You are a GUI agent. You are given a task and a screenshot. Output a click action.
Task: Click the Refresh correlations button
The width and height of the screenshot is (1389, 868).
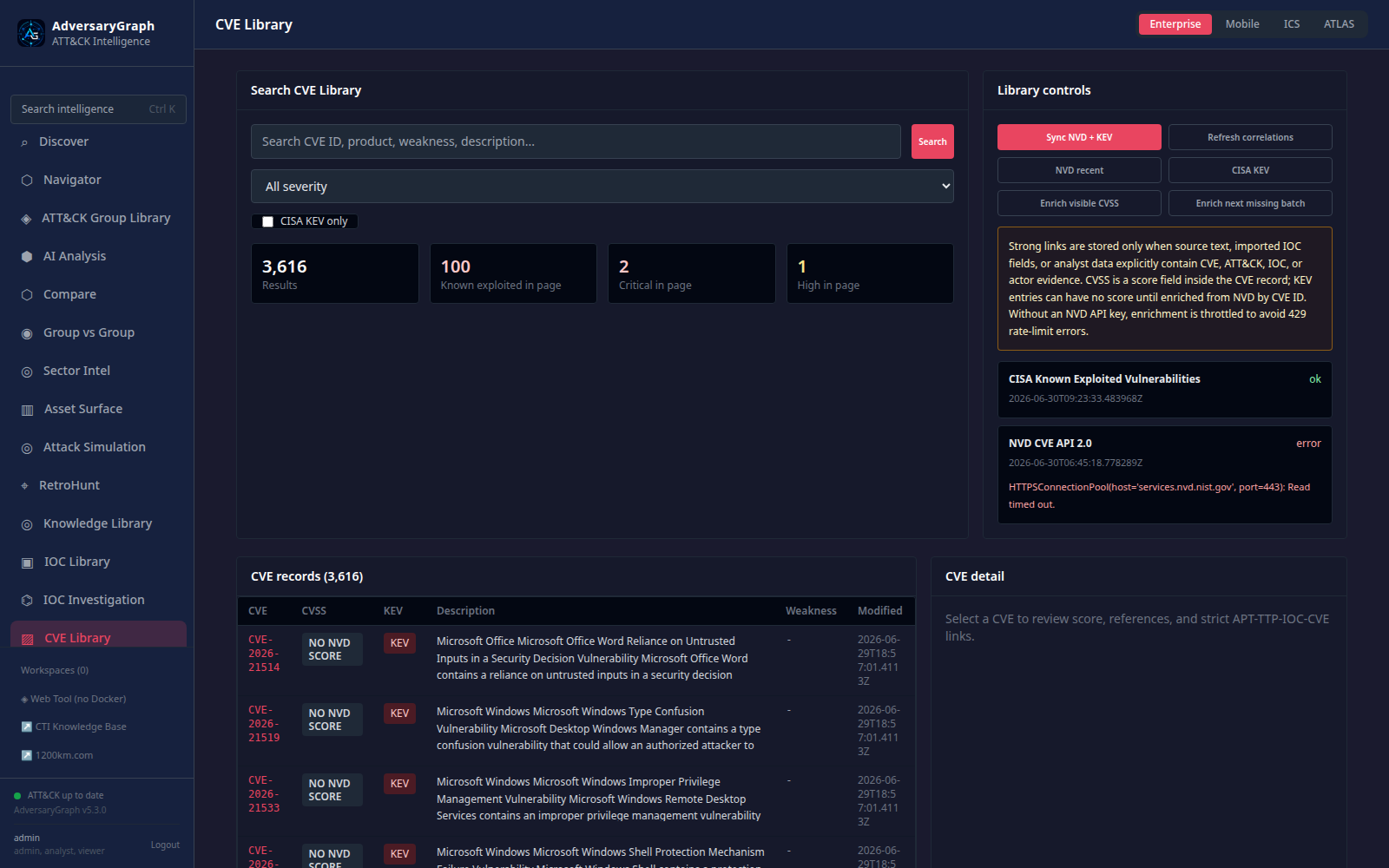point(1250,137)
